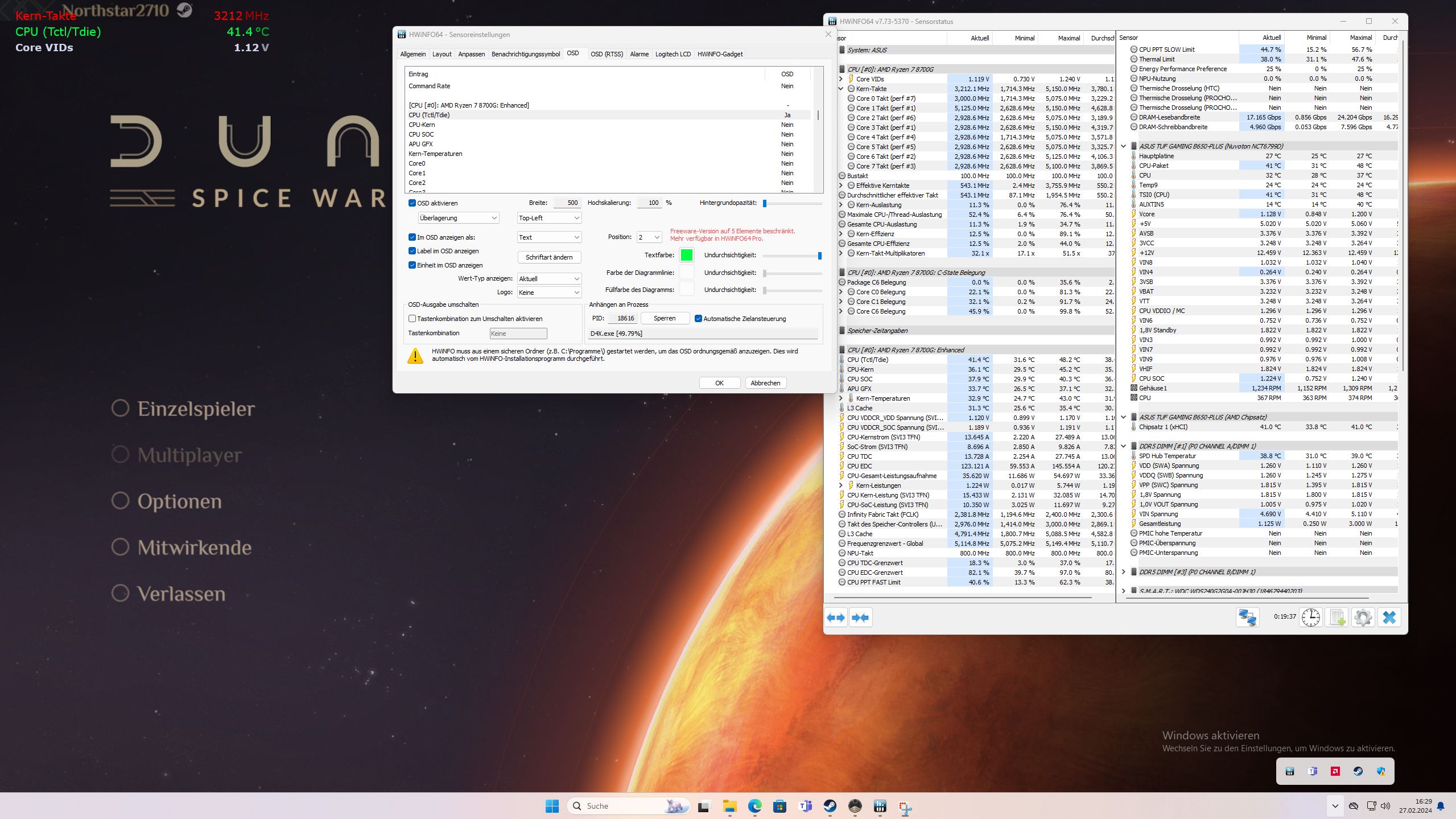The image size is (1456, 819).
Task: Open Microsoft Teams from the taskbar
Action: coord(805,806)
